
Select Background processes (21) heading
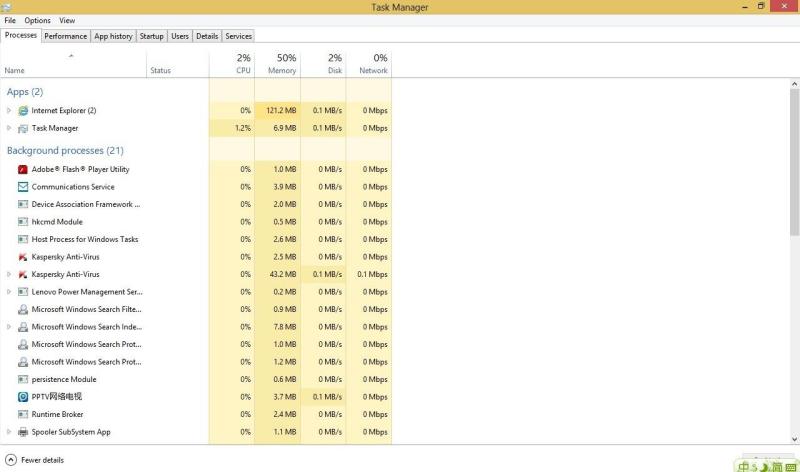click(x=65, y=151)
